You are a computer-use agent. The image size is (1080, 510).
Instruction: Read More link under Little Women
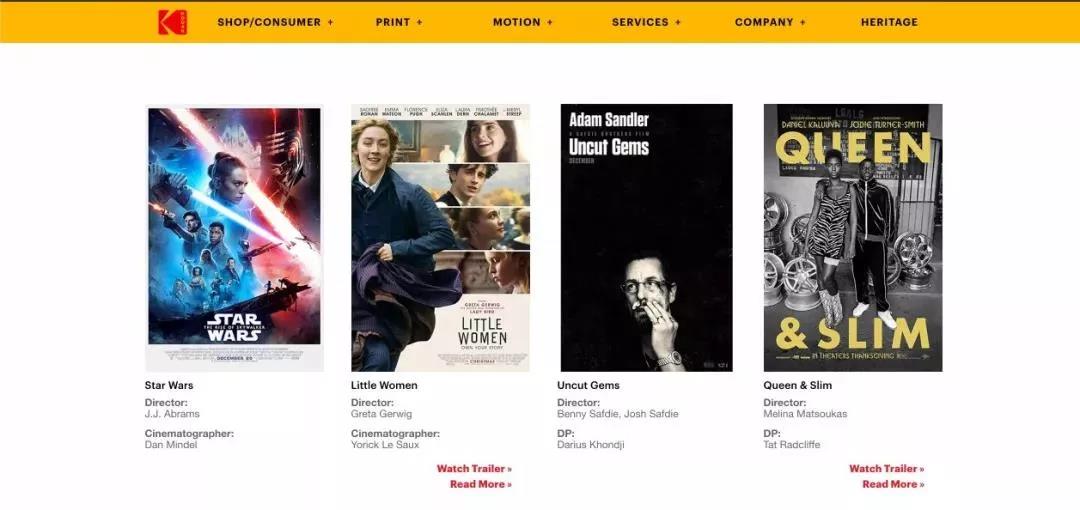481,484
